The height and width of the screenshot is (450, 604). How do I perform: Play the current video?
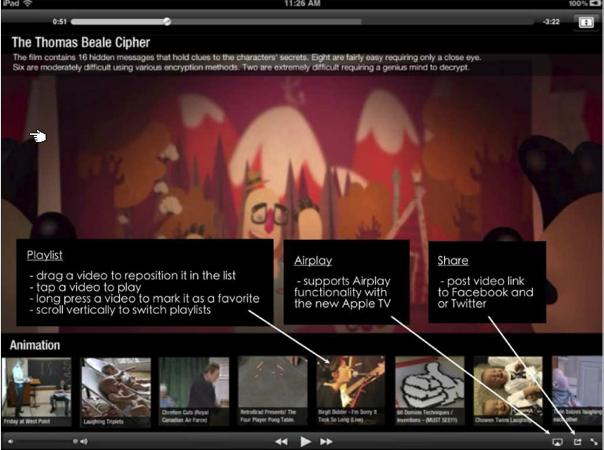coord(305,442)
